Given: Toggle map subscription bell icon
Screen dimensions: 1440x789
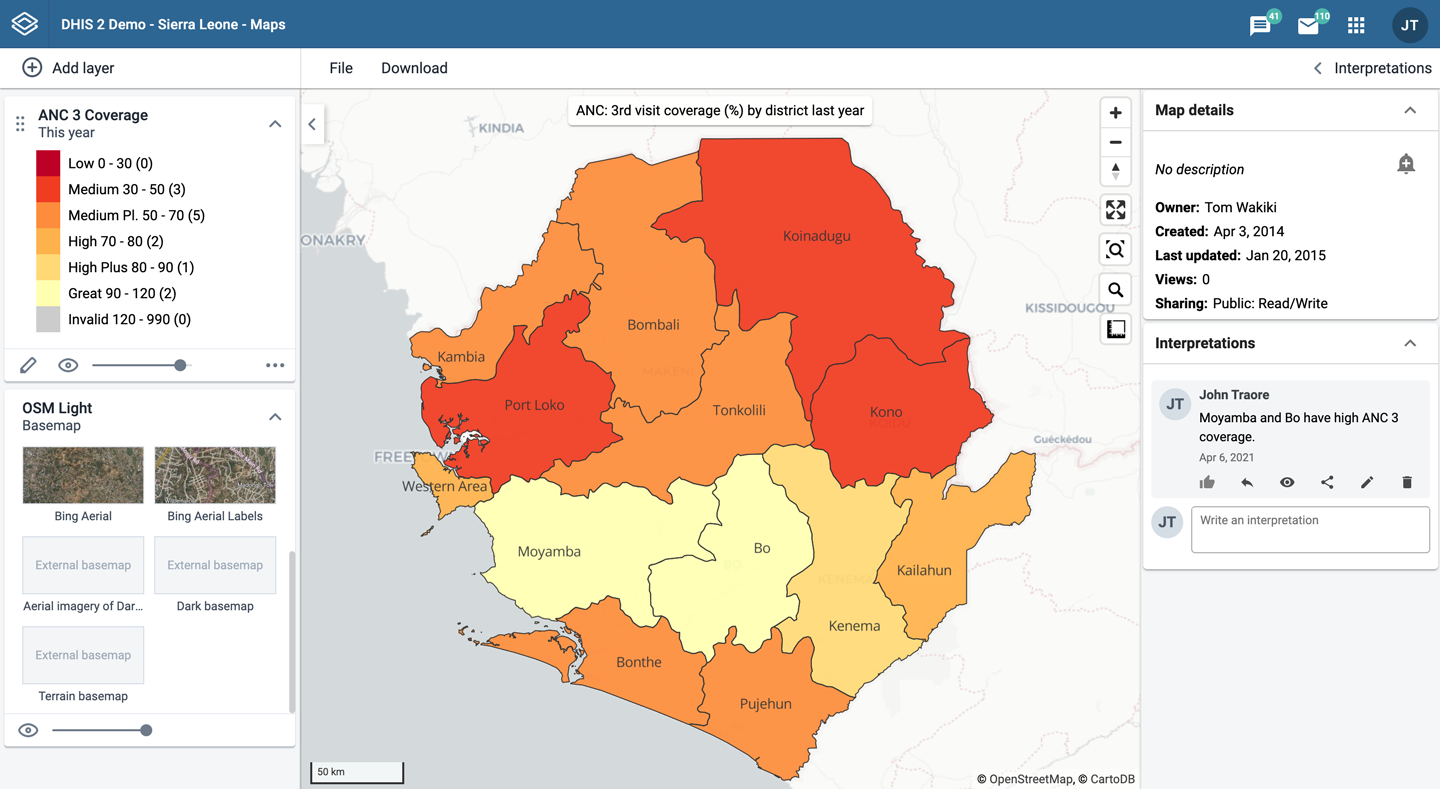Looking at the screenshot, I should 1406,164.
